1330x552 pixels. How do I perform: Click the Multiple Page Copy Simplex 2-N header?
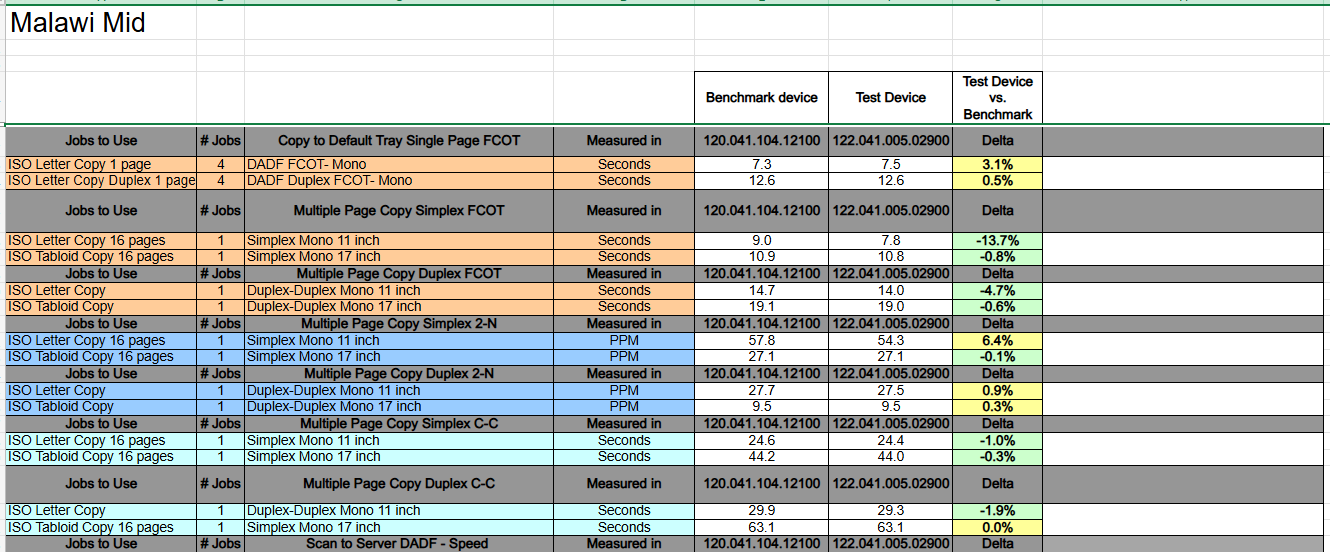click(399, 324)
